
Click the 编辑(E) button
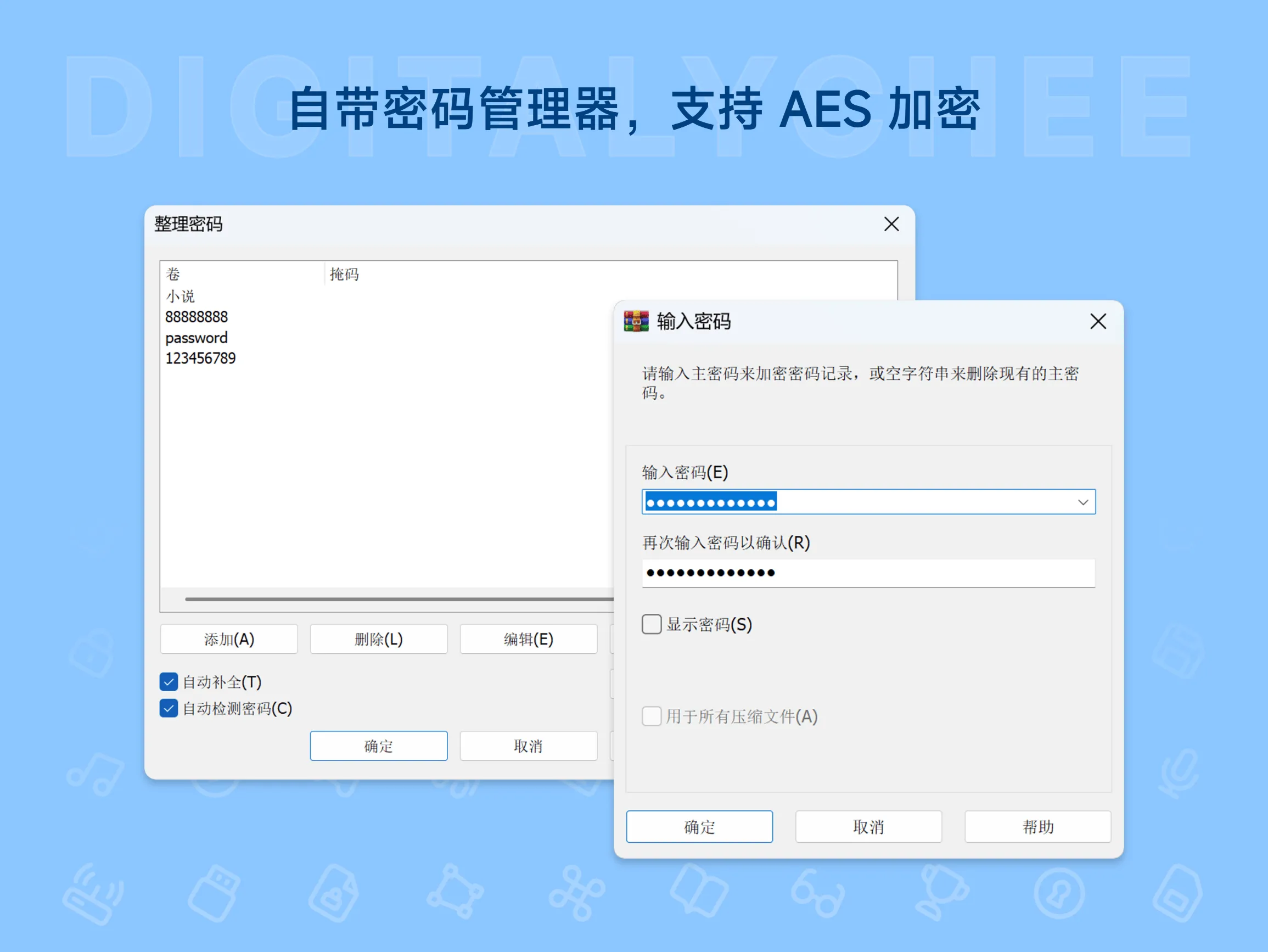[x=528, y=639]
